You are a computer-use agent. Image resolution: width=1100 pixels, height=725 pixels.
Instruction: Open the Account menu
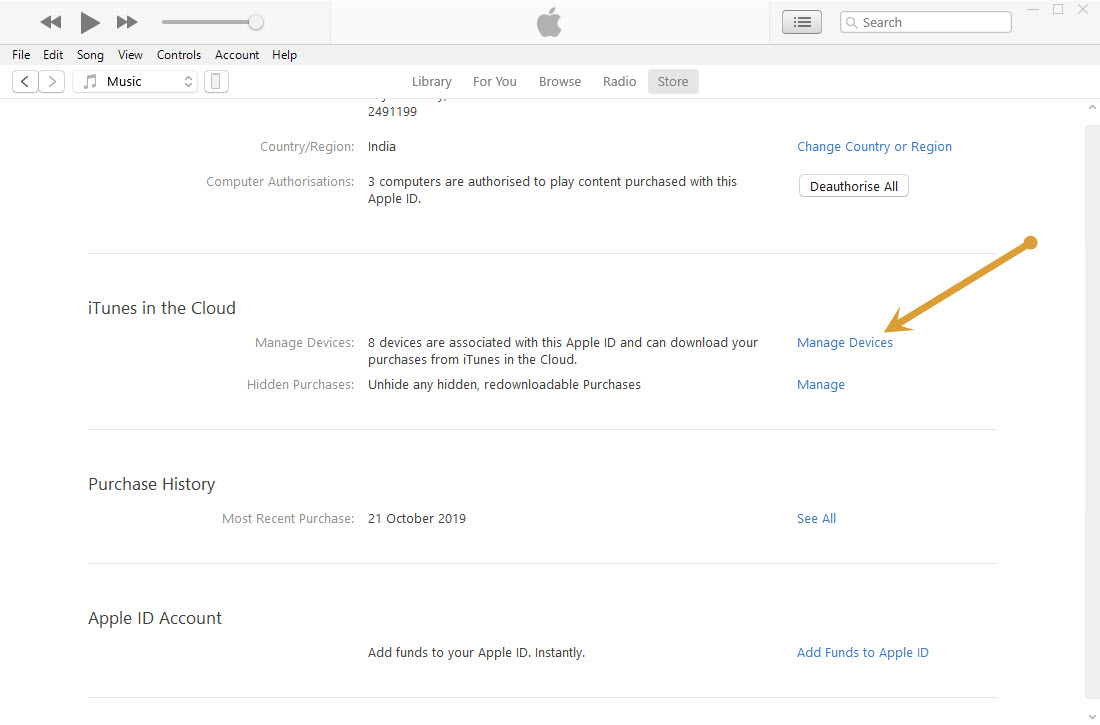236,55
